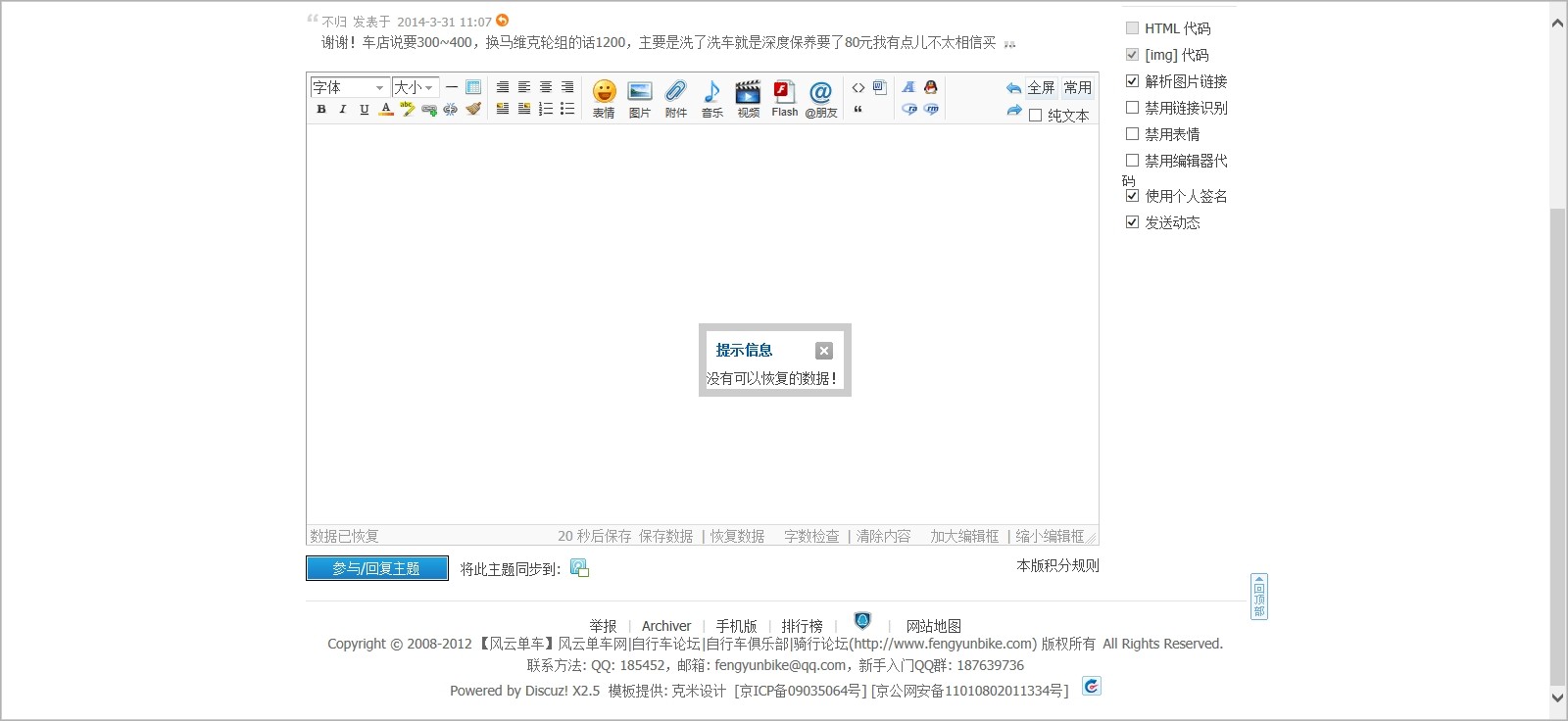Insert a code block with angle brackets icon
Viewport: 1568px width, 721px height.
pyautogui.click(x=858, y=87)
